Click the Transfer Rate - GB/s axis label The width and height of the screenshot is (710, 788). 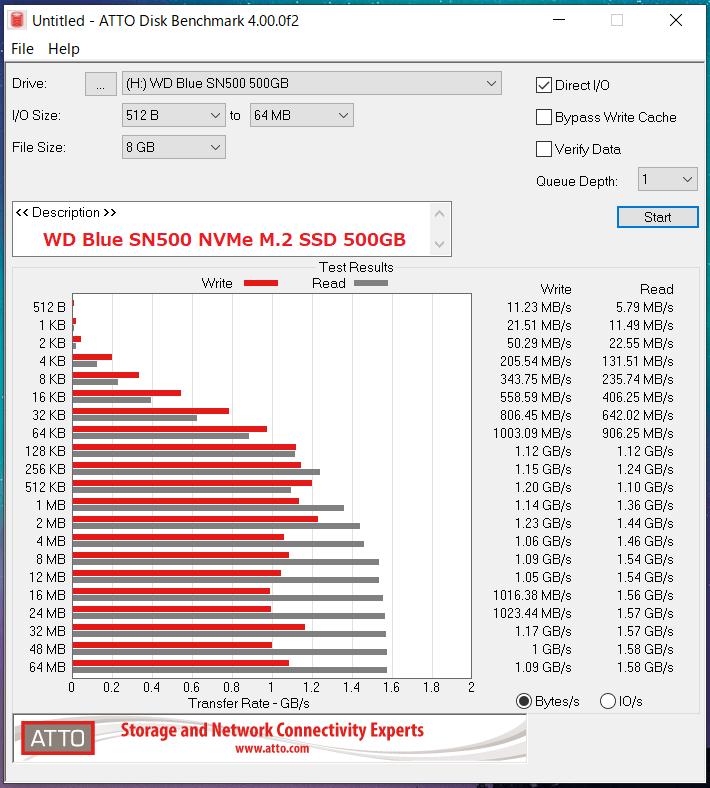[x=249, y=703]
